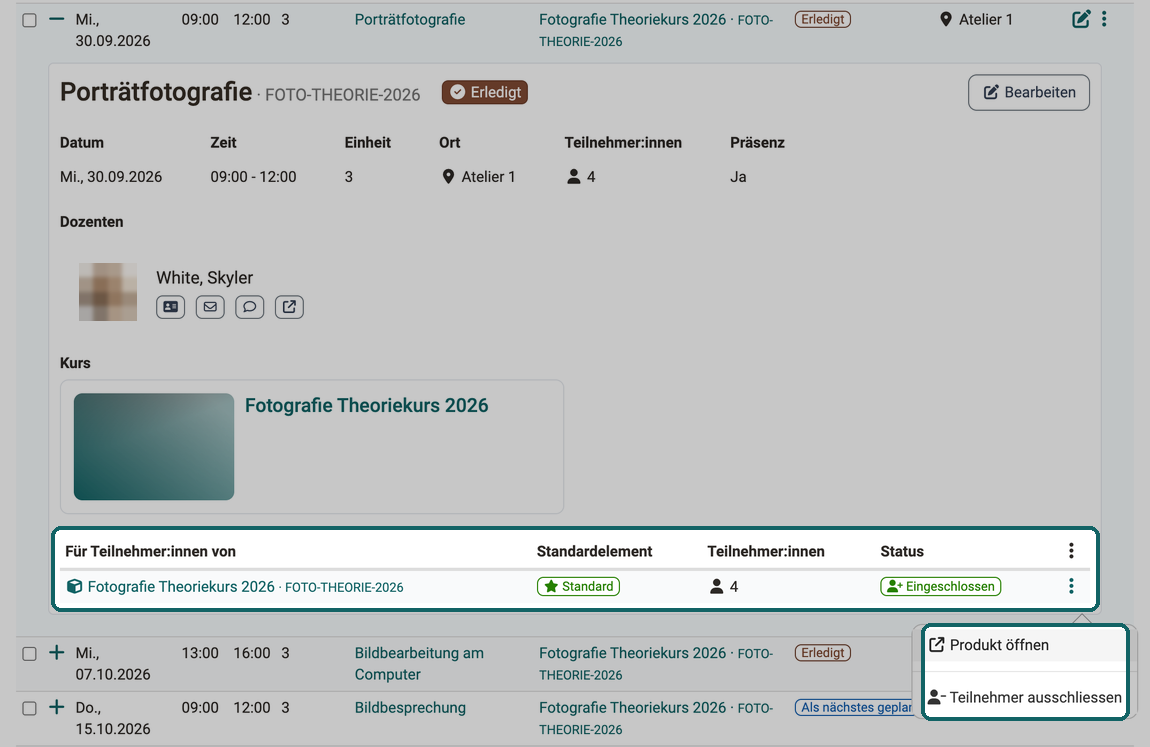The image size is (1150, 747).
Task: Click the 09:00 - 12:00 time value
Action: (x=253, y=177)
